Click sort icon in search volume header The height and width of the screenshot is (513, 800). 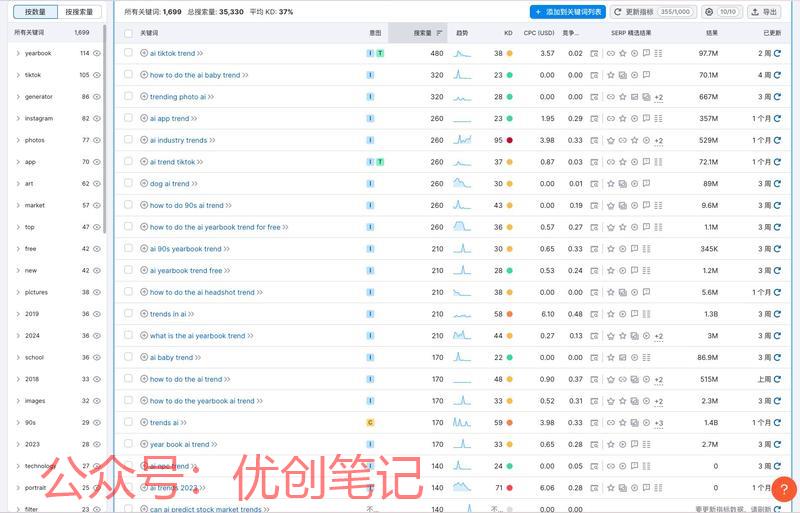[x=439, y=33]
